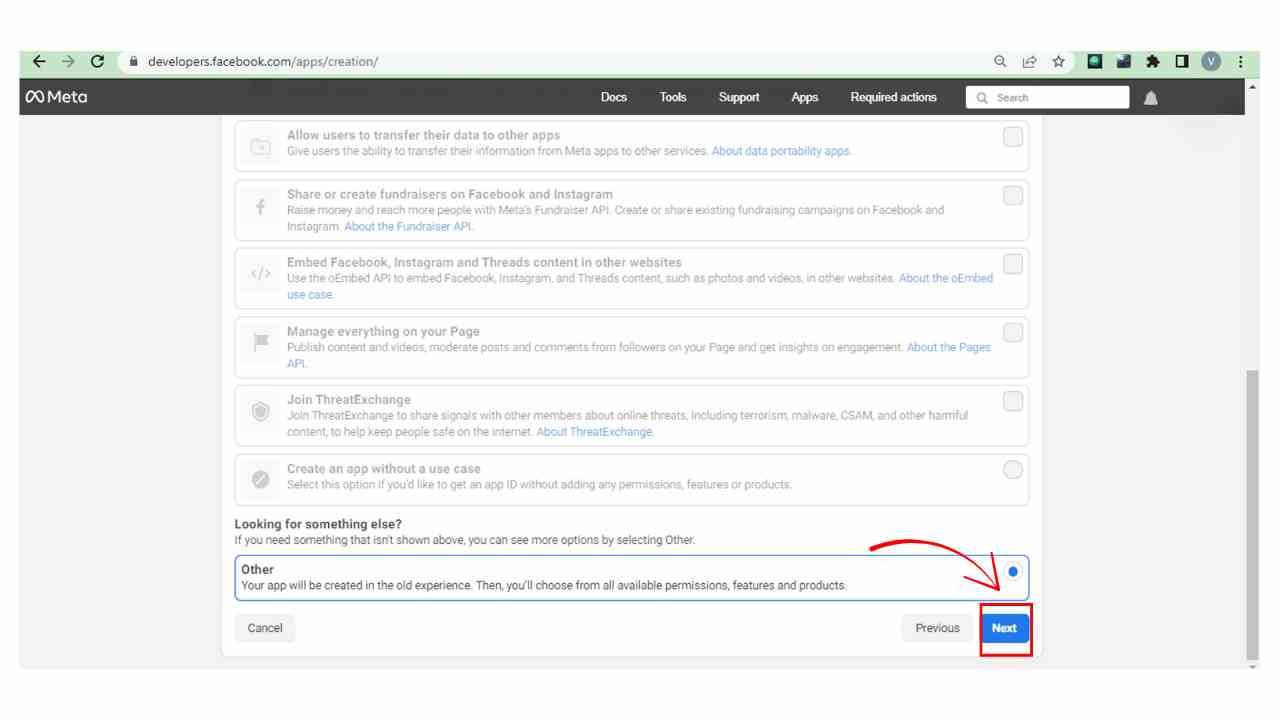Click the Meta logo in header
1280x720 pixels.
pos(57,97)
